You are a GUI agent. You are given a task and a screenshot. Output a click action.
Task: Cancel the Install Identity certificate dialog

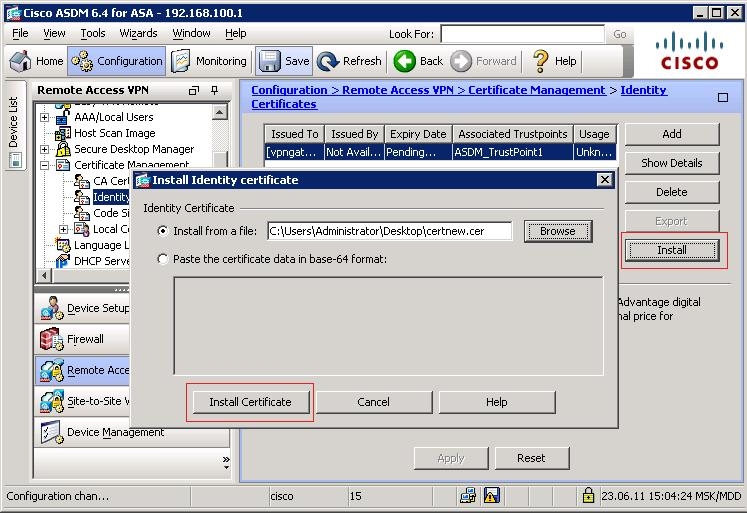click(374, 402)
